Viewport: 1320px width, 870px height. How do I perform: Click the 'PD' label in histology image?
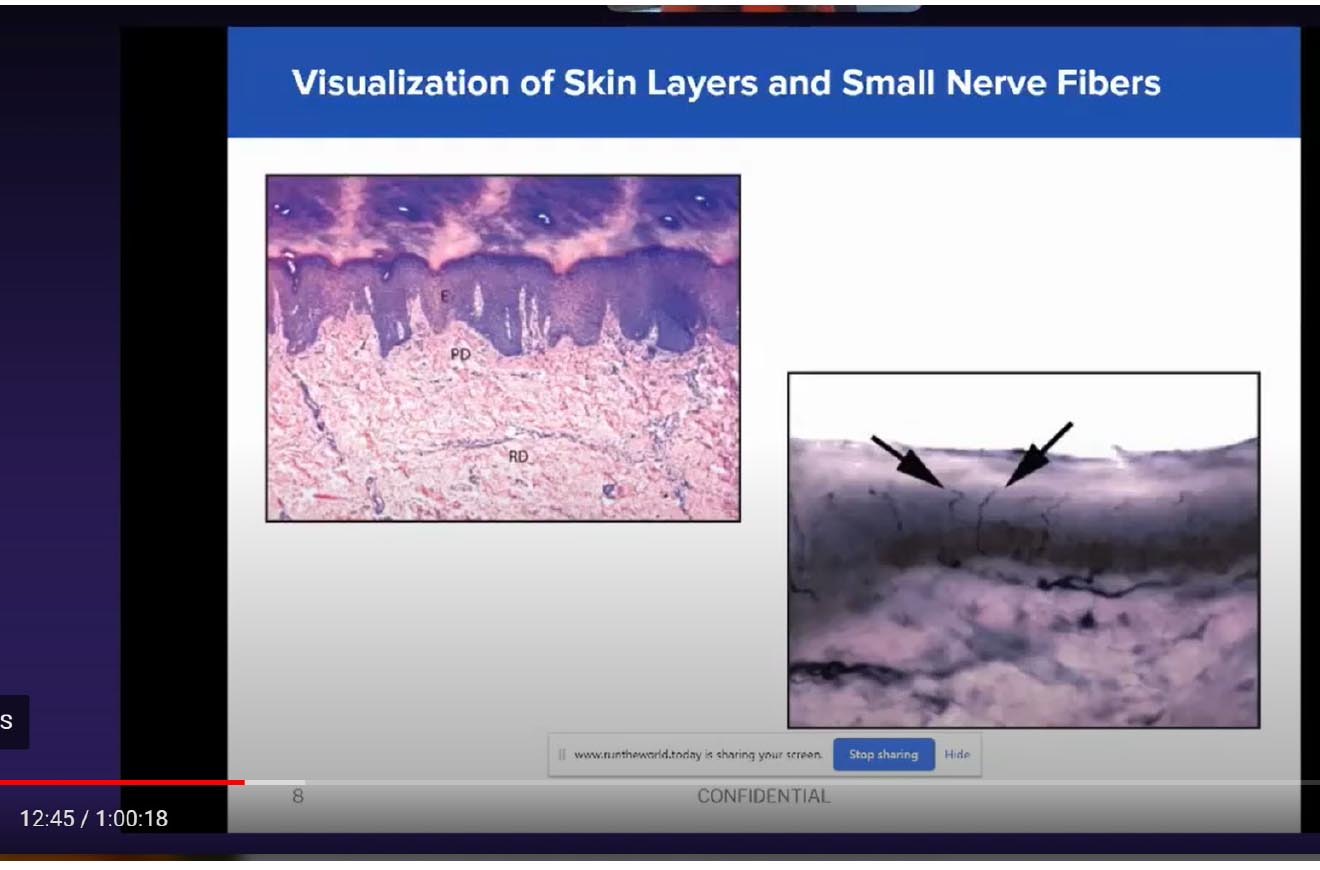click(460, 355)
